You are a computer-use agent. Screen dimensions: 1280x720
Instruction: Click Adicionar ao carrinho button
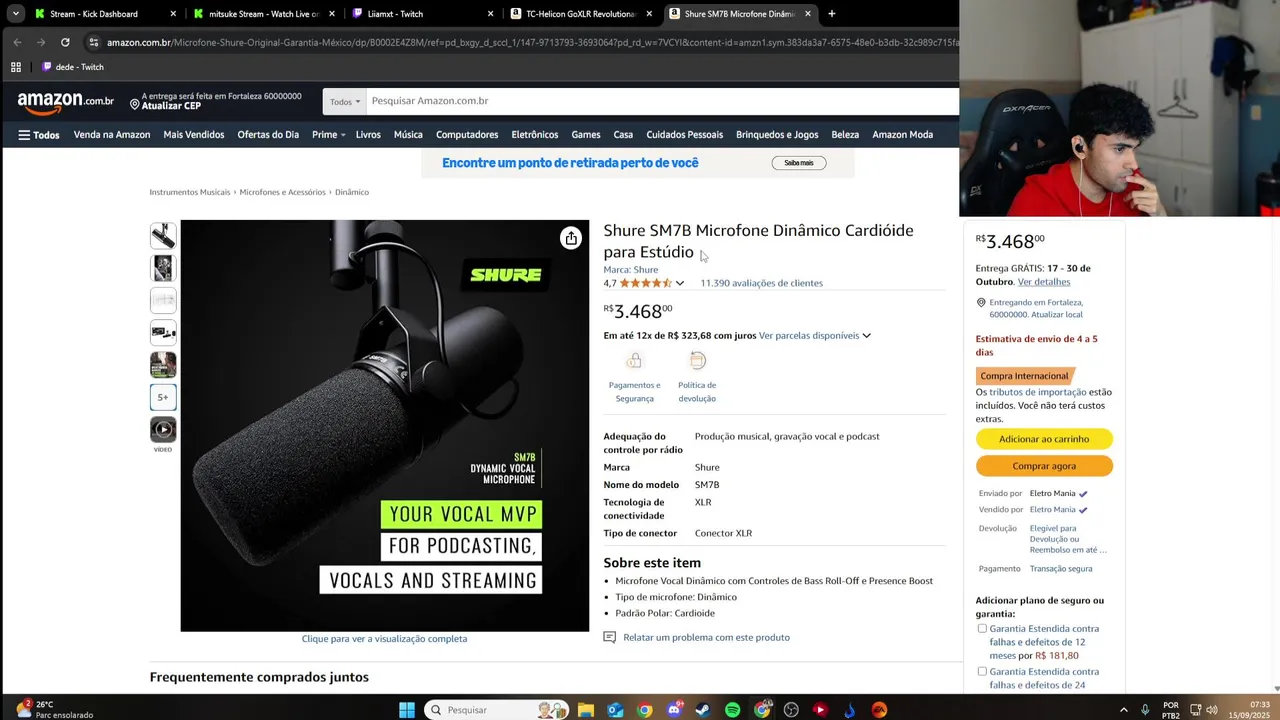(x=1044, y=439)
